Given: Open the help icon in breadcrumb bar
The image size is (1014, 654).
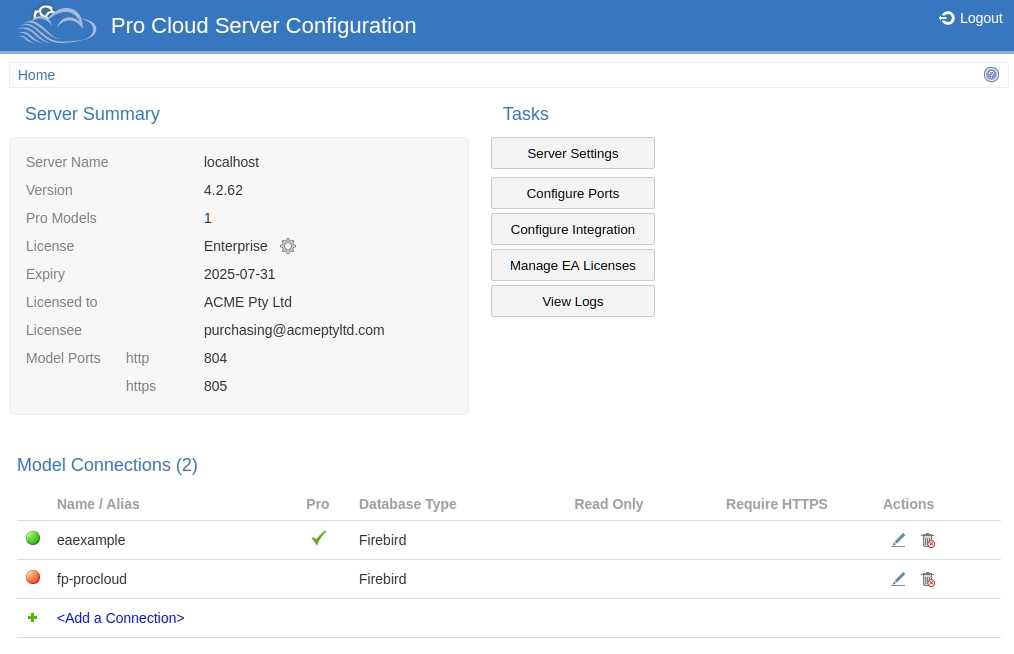Looking at the screenshot, I should (x=991, y=75).
